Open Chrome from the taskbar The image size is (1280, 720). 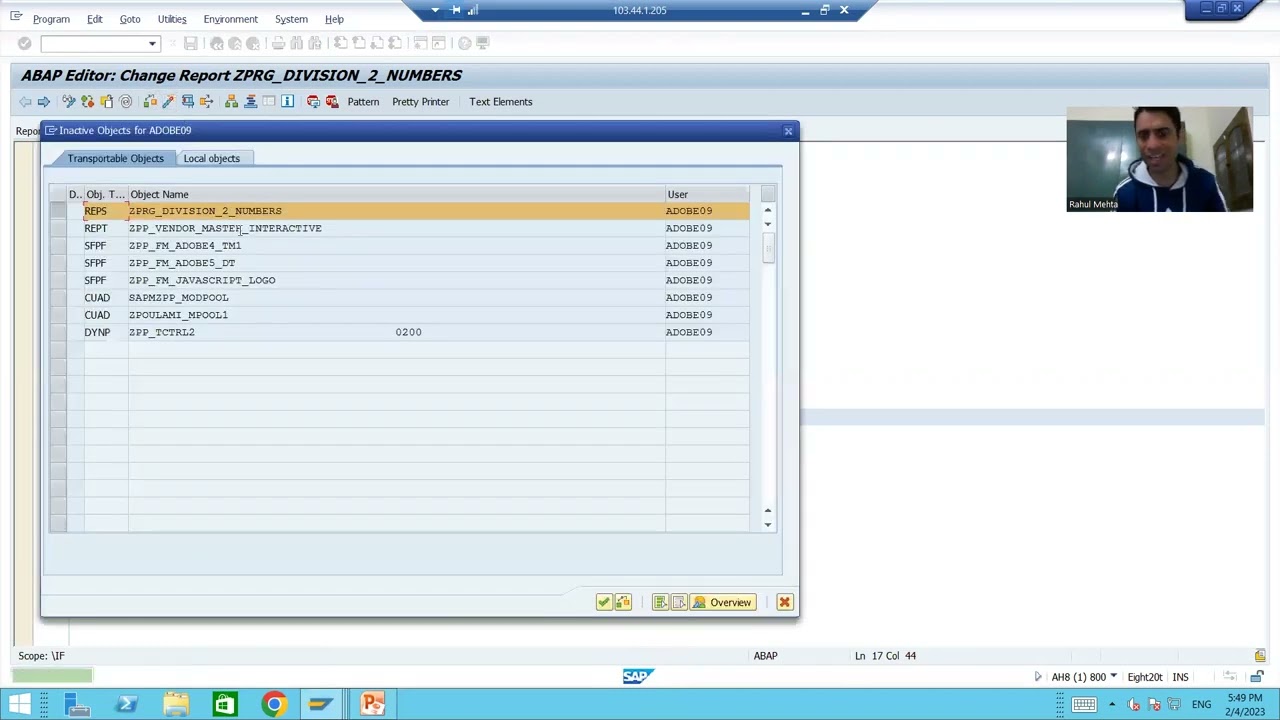(273, 704)
